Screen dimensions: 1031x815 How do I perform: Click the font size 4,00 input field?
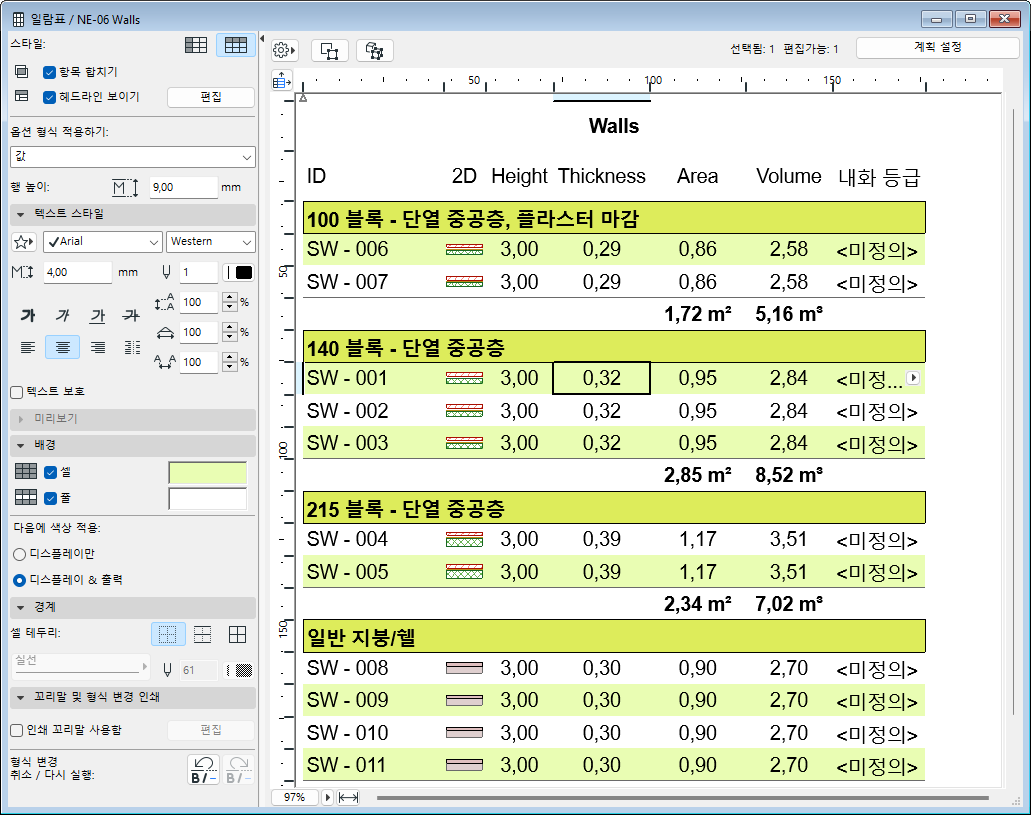77,273
